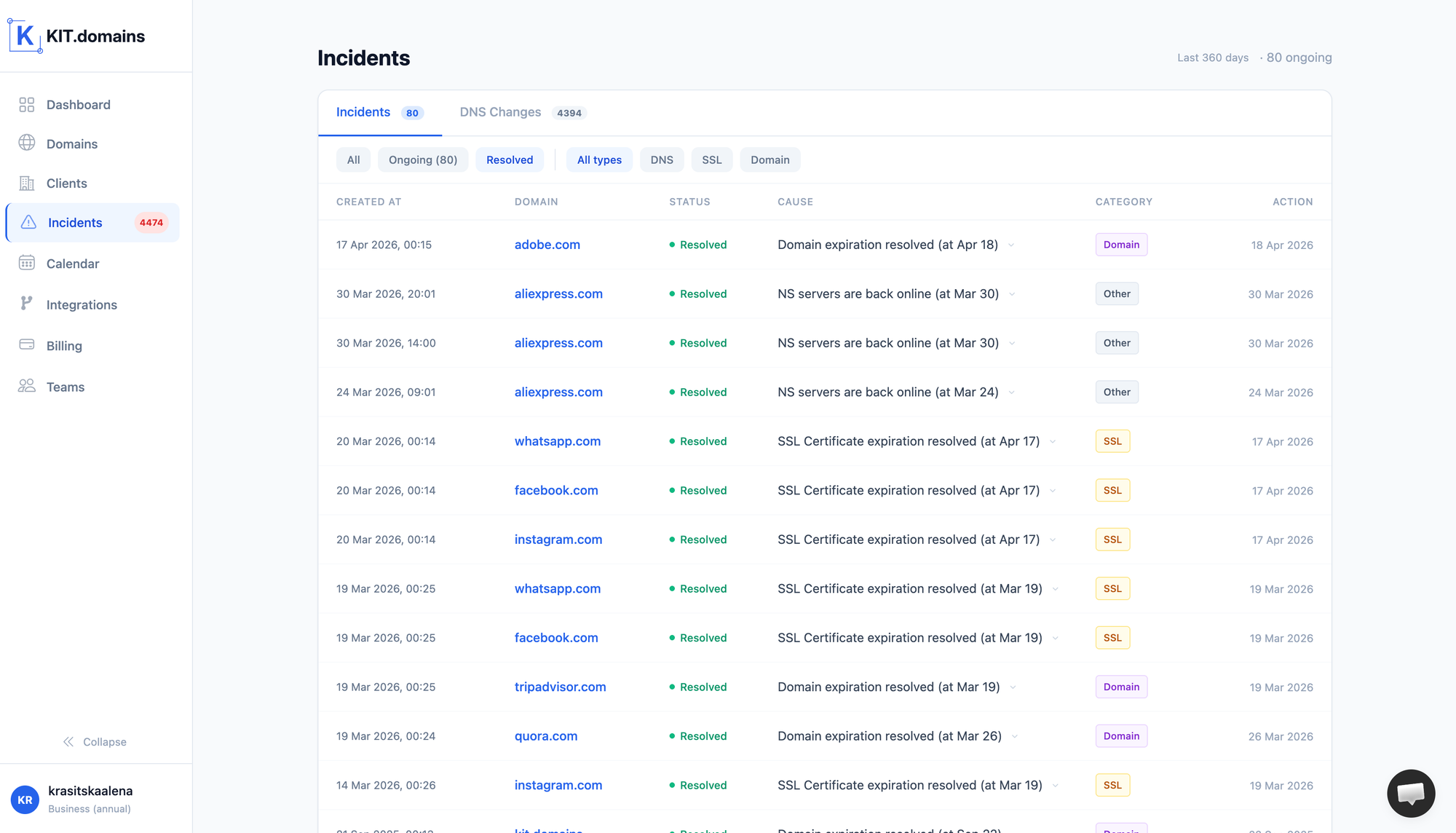
Task: Select the All types filter
Action: coord(599,160)
